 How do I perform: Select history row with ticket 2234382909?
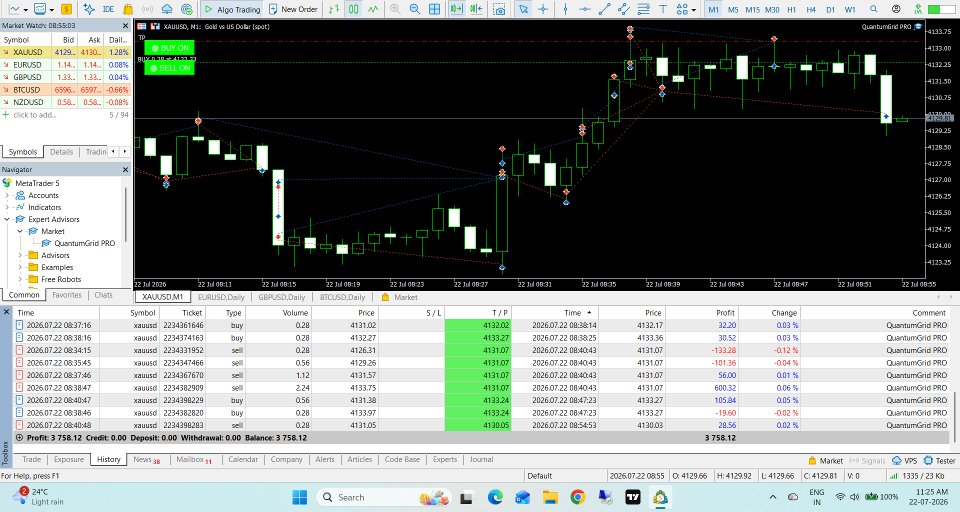click(481, 388)
